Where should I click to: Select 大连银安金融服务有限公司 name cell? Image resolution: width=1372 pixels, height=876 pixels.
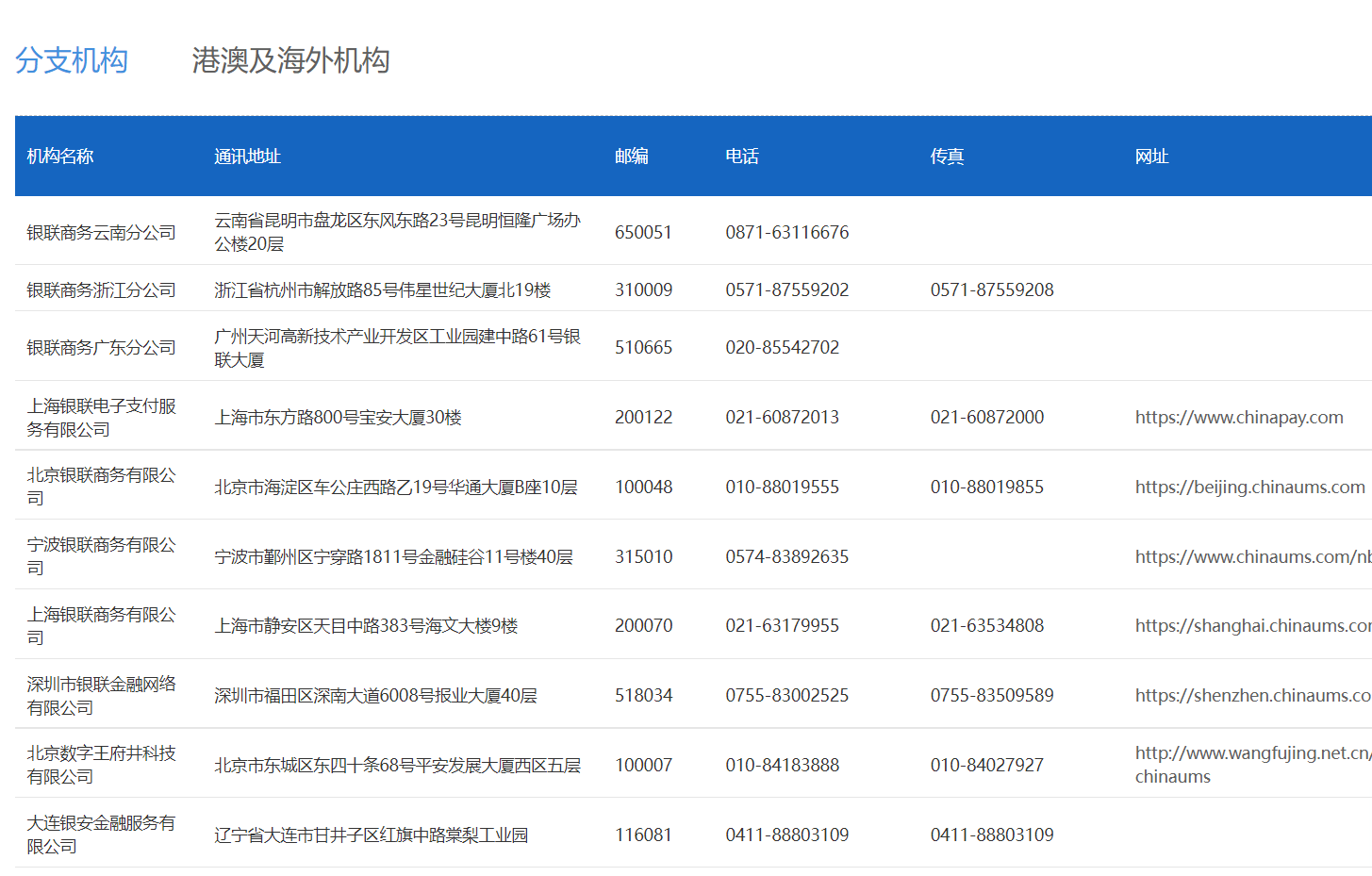coord(101,835)
